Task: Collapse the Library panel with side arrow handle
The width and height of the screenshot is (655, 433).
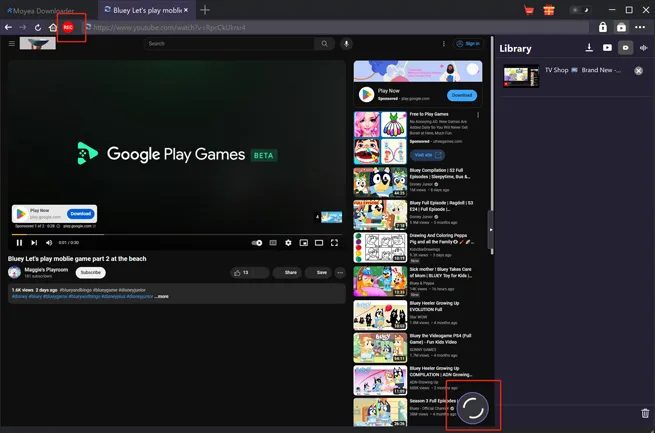Action: [491, 230]
